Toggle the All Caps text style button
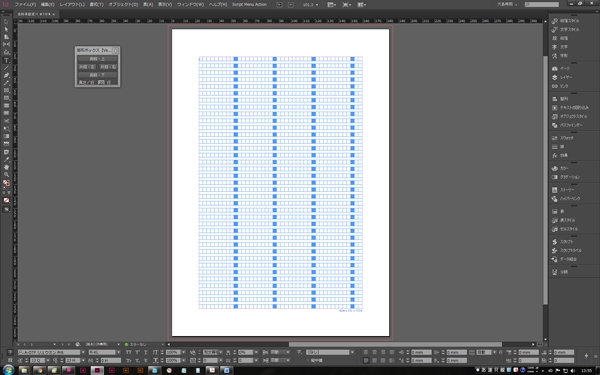Image resolution: width=600 pixels, height=375 pixels. [x=129, y=352]
